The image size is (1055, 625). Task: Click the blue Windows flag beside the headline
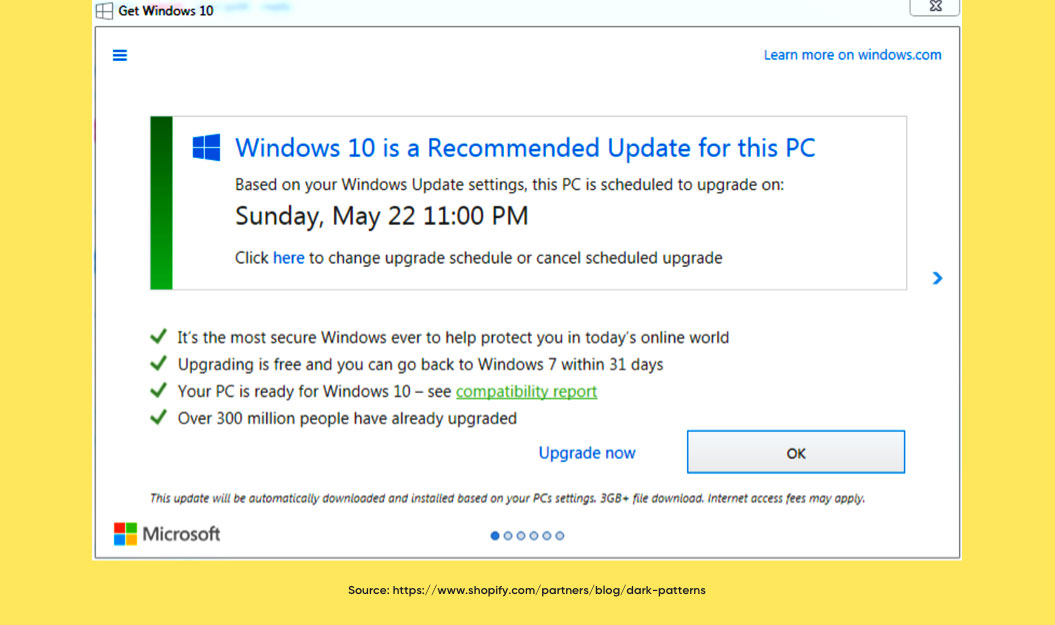[x=205, y=147]
